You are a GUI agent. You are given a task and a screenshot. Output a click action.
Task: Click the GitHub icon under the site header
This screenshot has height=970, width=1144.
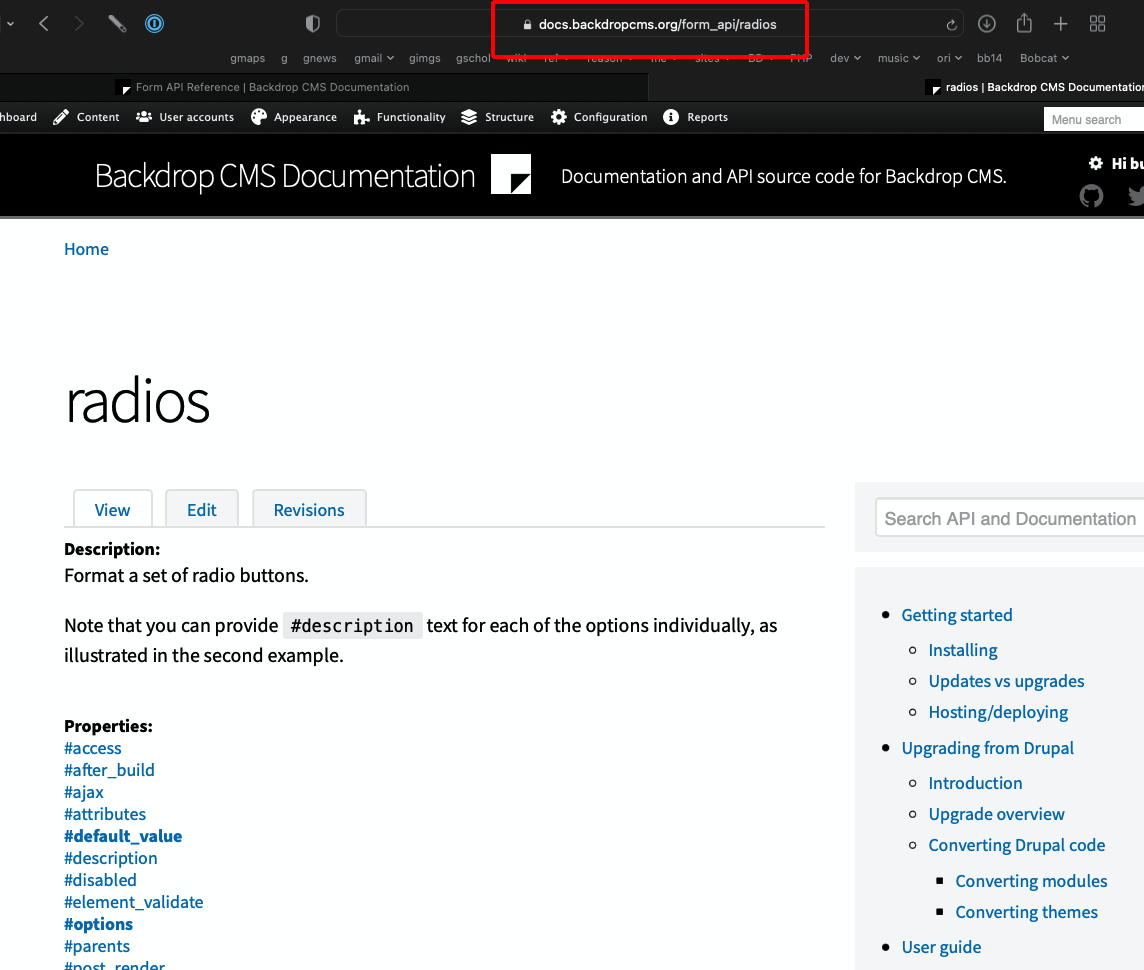(1091, 196)
